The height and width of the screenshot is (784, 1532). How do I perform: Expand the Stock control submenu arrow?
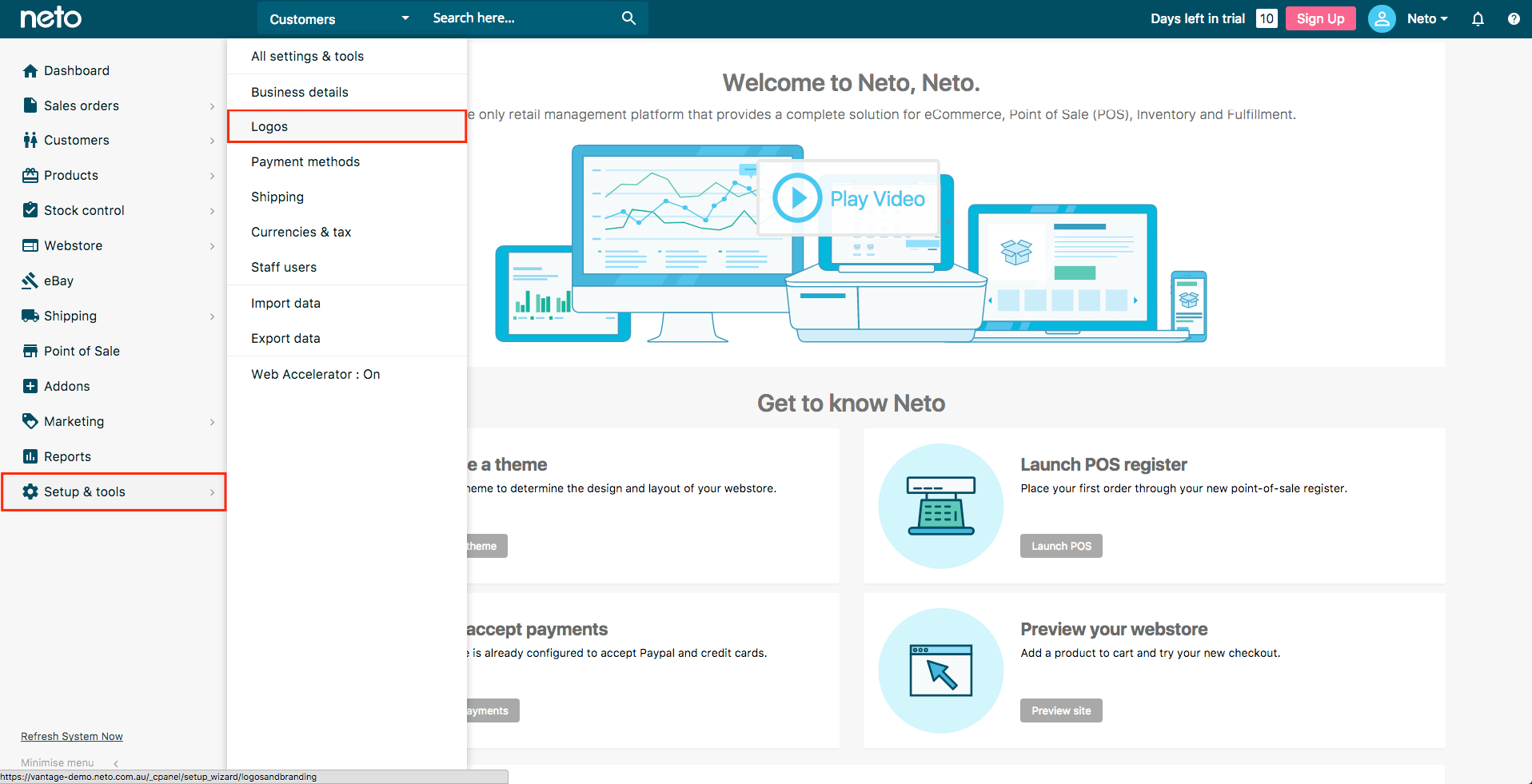(x=212, y=211)
